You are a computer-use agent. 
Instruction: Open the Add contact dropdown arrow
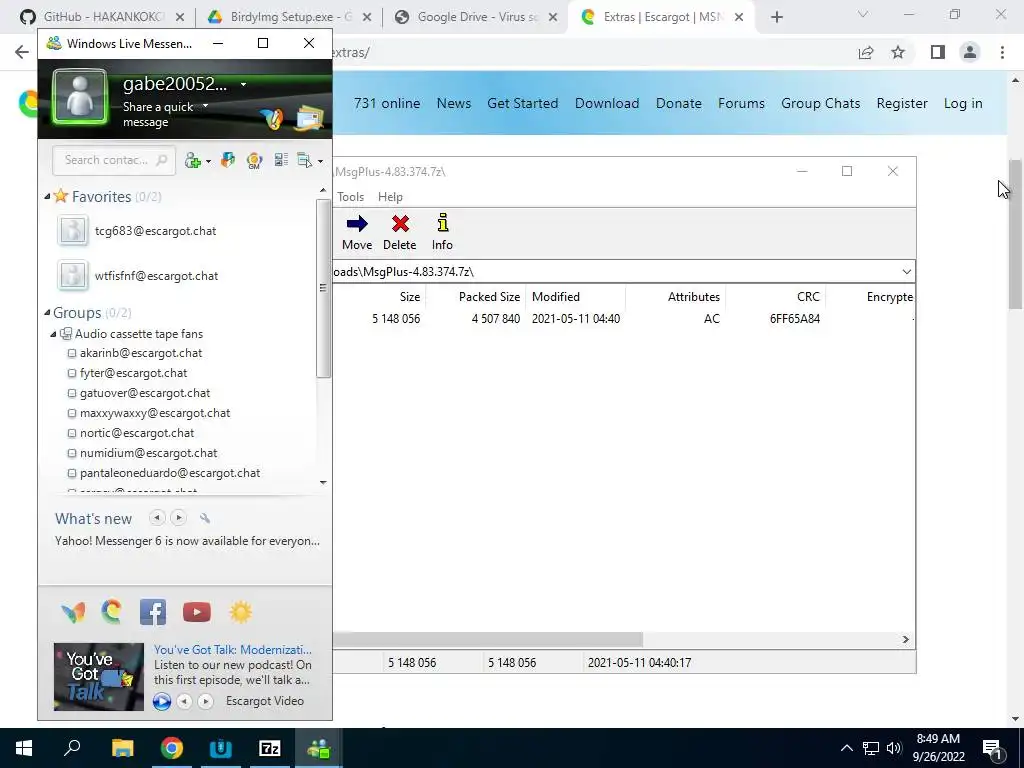point(208,161)
